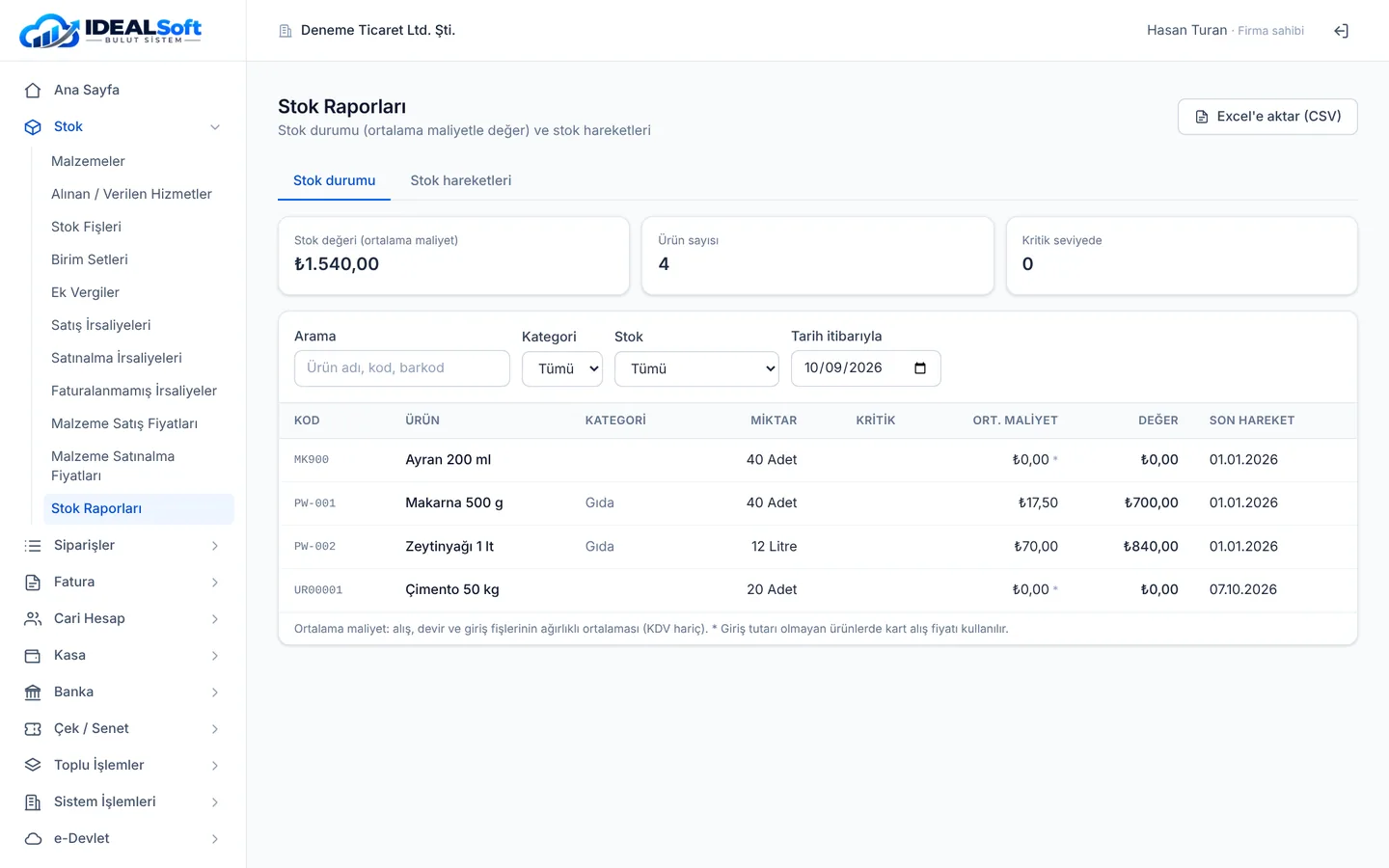The image size is (1389, 868).
Task: Click the logout icon next to Hasan Turan
Action: [1341, 31]
